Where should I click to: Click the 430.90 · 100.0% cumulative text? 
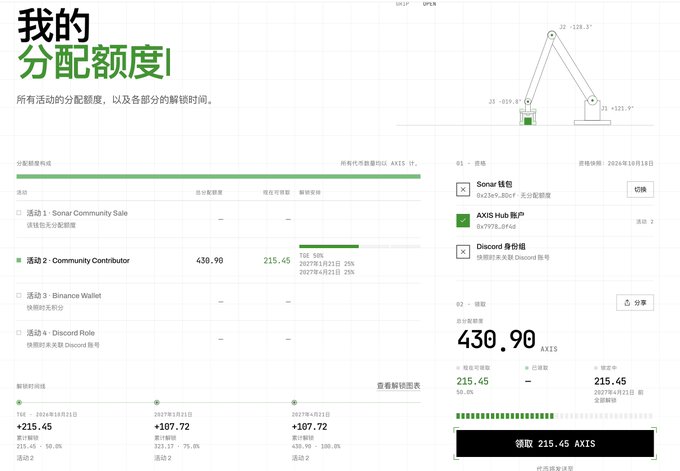[x=316, y=446]
